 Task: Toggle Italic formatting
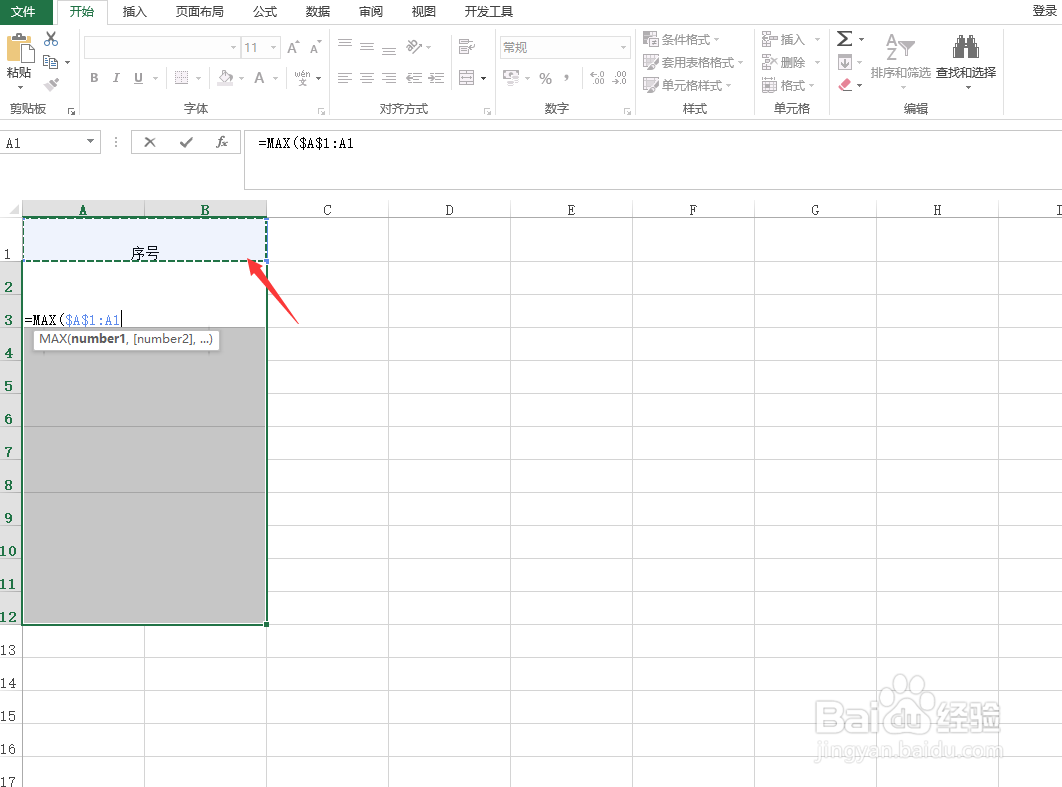[116, 78]
